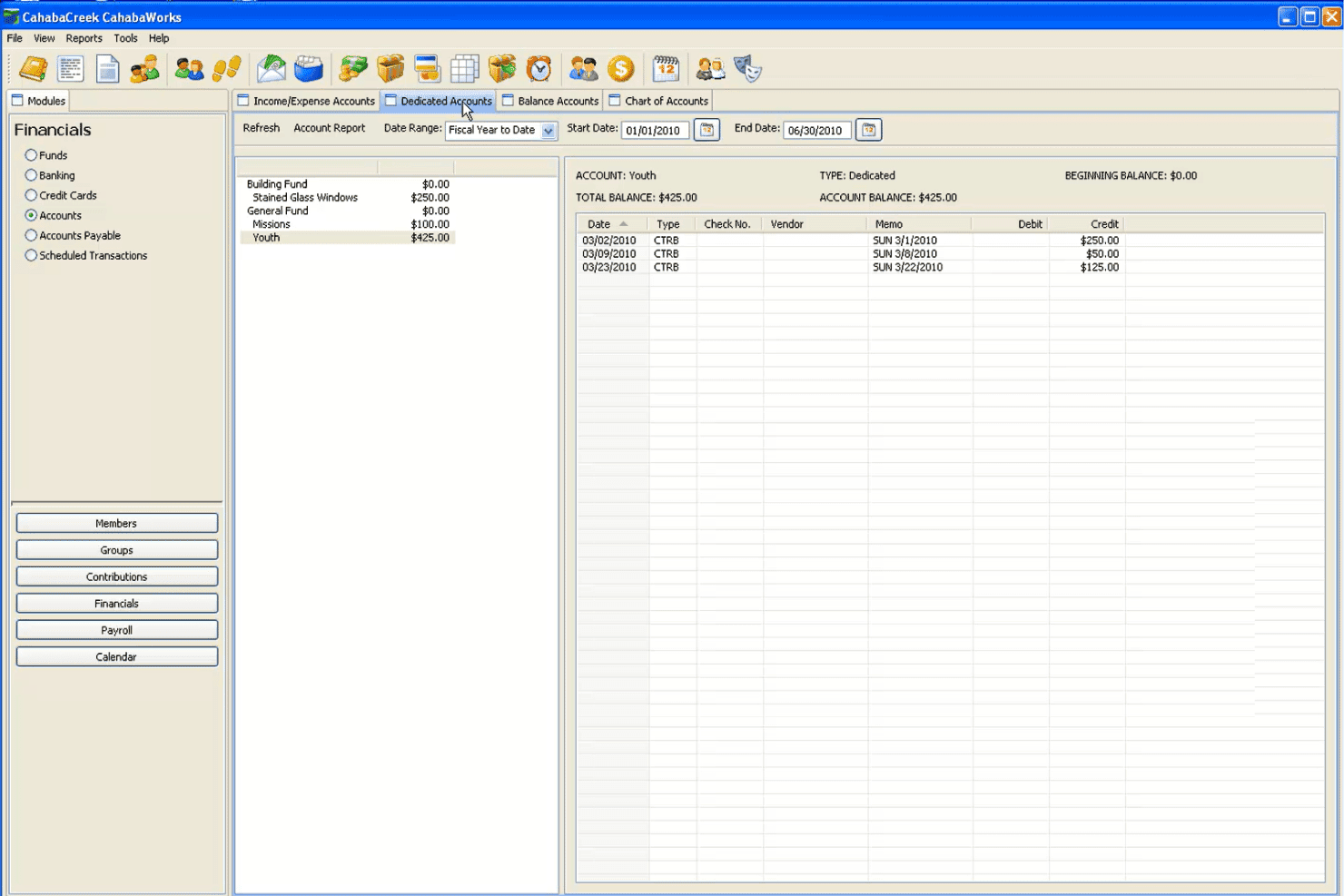Open the Start Date calendar picker
1344x896 pixels.
tap(707, 130)
